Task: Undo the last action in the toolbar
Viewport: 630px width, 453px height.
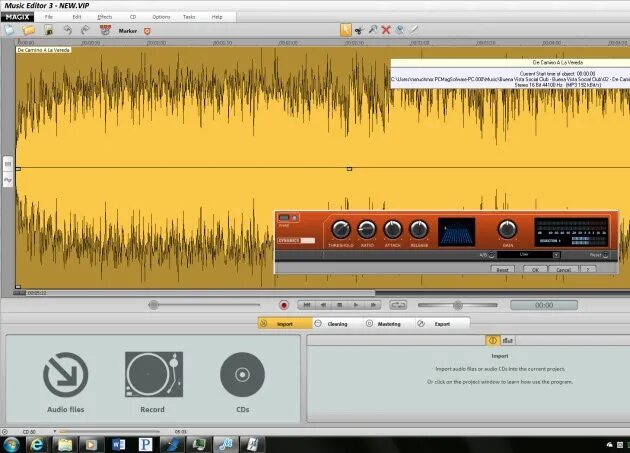Action: [x=68, y=30]
